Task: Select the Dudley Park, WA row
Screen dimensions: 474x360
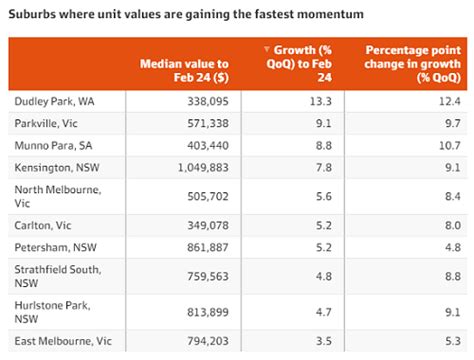Action: 238,101
